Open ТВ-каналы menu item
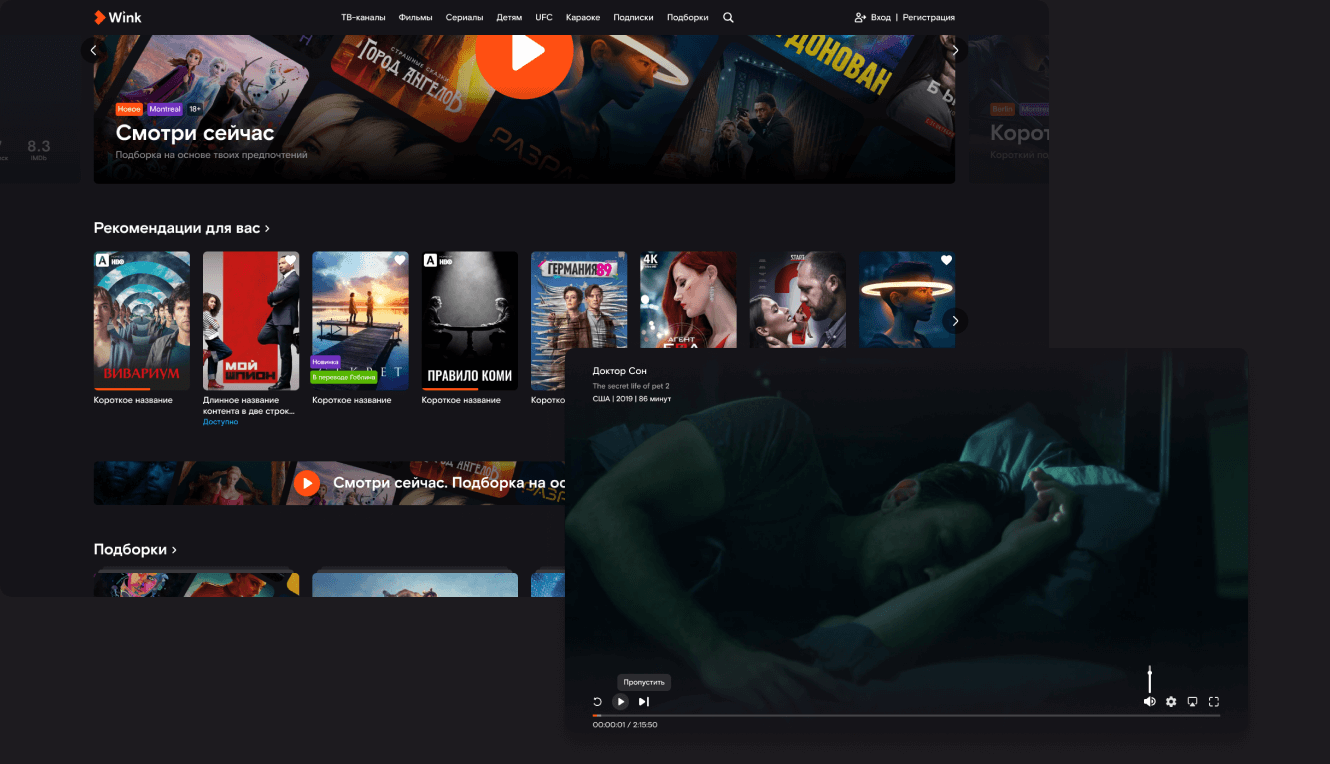 click(x=363, y=17)
